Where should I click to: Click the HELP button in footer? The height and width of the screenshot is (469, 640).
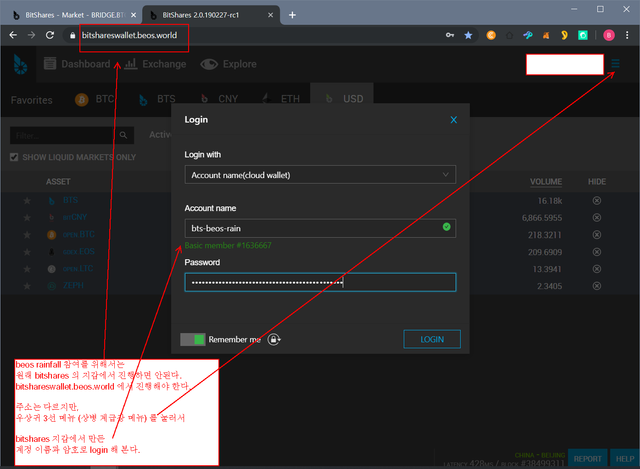[624, 459]
